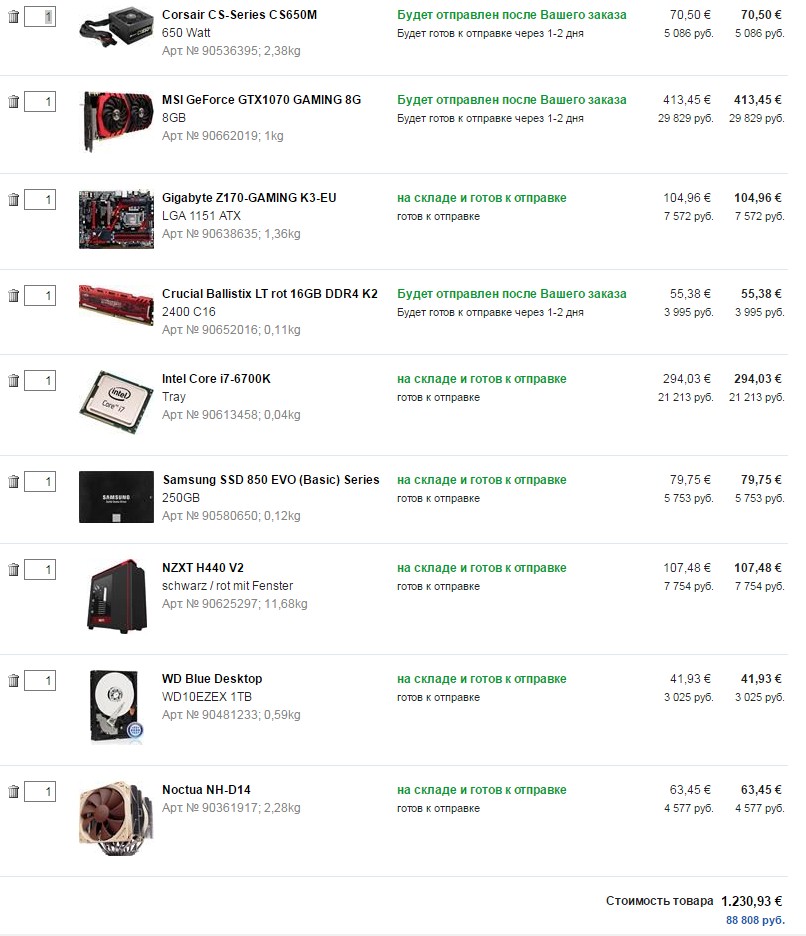The height and width of the screenshot is (936, 806).
Task: Remove MSI GeForce GTX1070 with trash icon
Action: (14, 102)
